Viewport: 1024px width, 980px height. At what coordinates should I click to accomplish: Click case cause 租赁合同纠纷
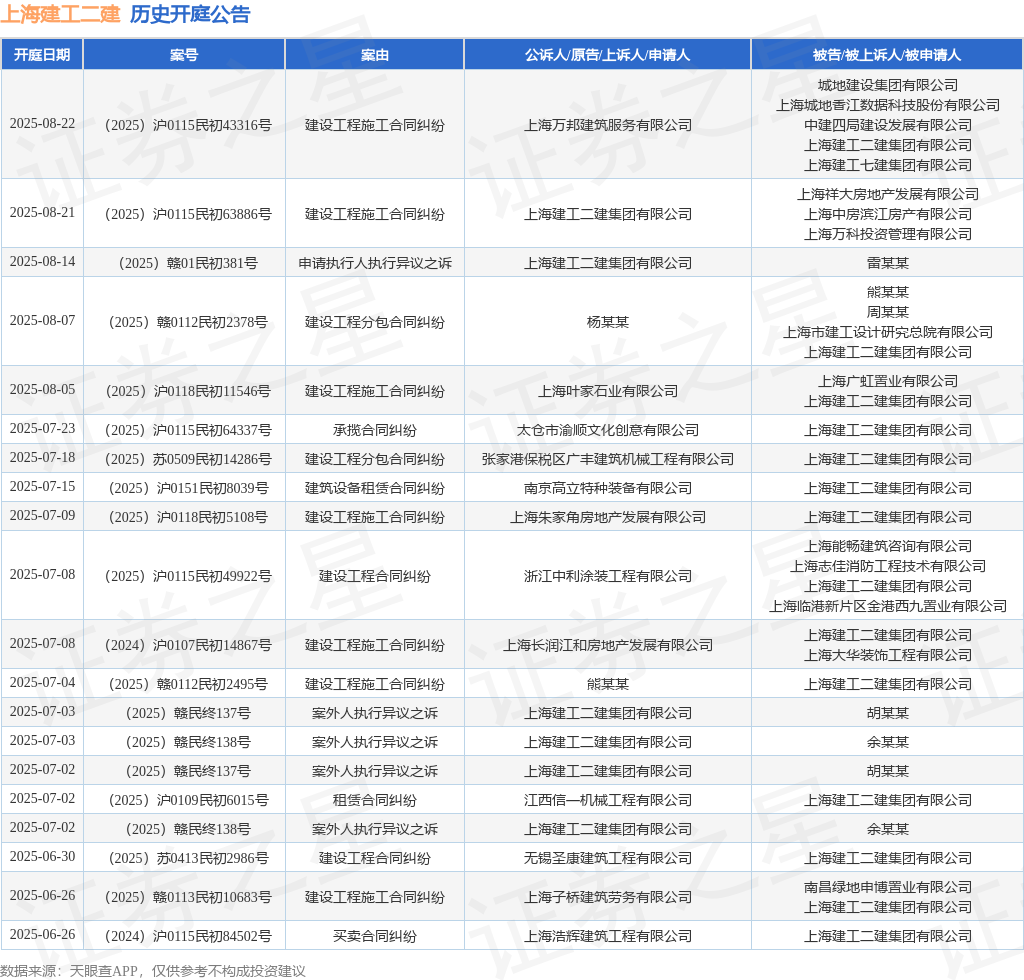(375, 800)
